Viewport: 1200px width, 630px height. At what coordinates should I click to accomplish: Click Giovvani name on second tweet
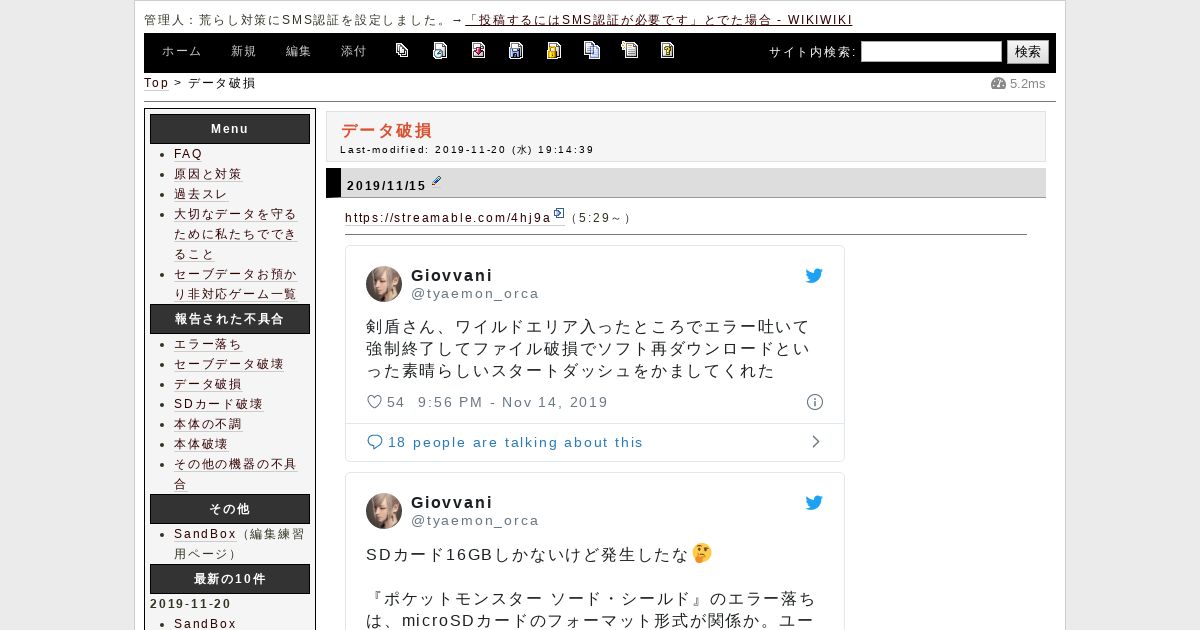point(452,502)
